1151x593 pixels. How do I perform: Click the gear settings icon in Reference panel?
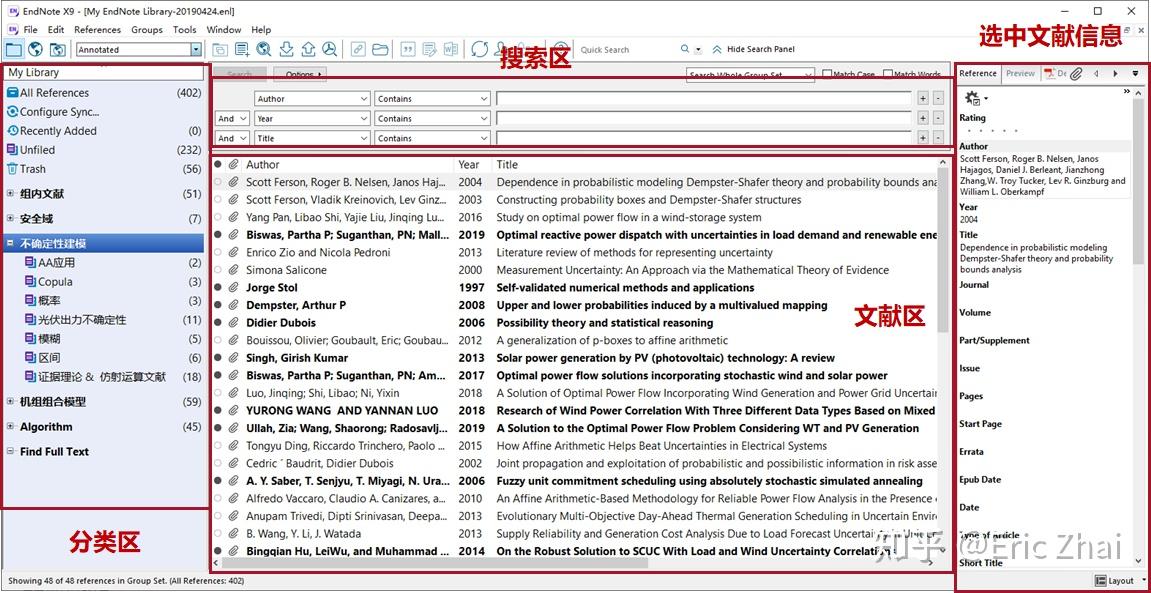coord(973,98)
